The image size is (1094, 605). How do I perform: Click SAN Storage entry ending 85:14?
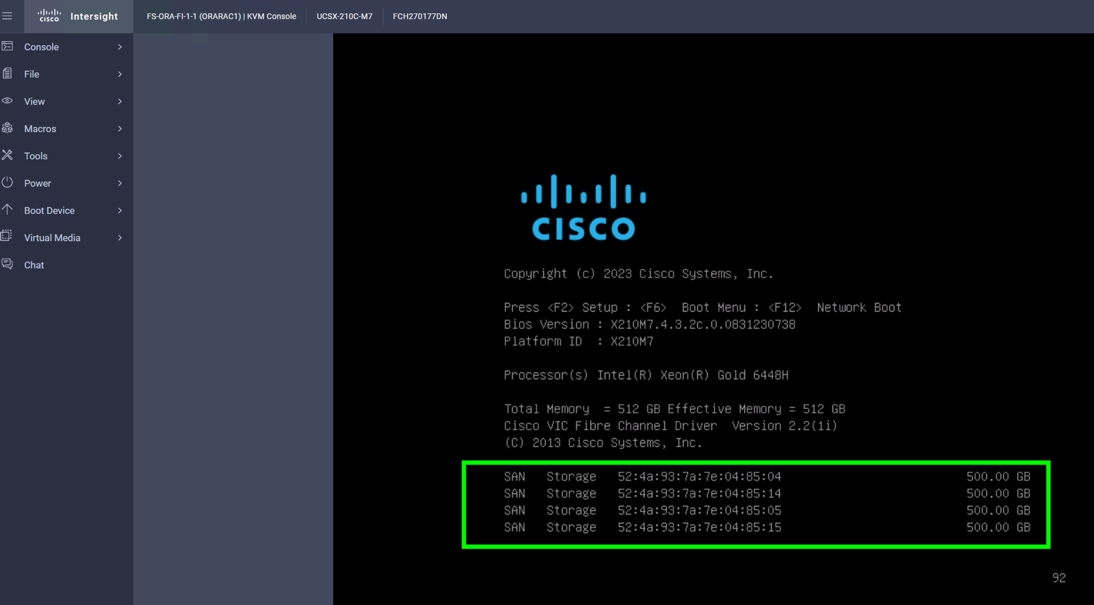pos(767,493)
